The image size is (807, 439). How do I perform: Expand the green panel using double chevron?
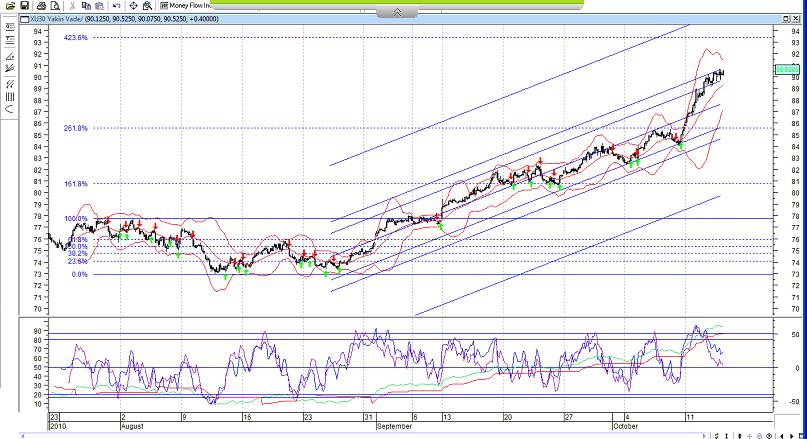coord(397,12)
